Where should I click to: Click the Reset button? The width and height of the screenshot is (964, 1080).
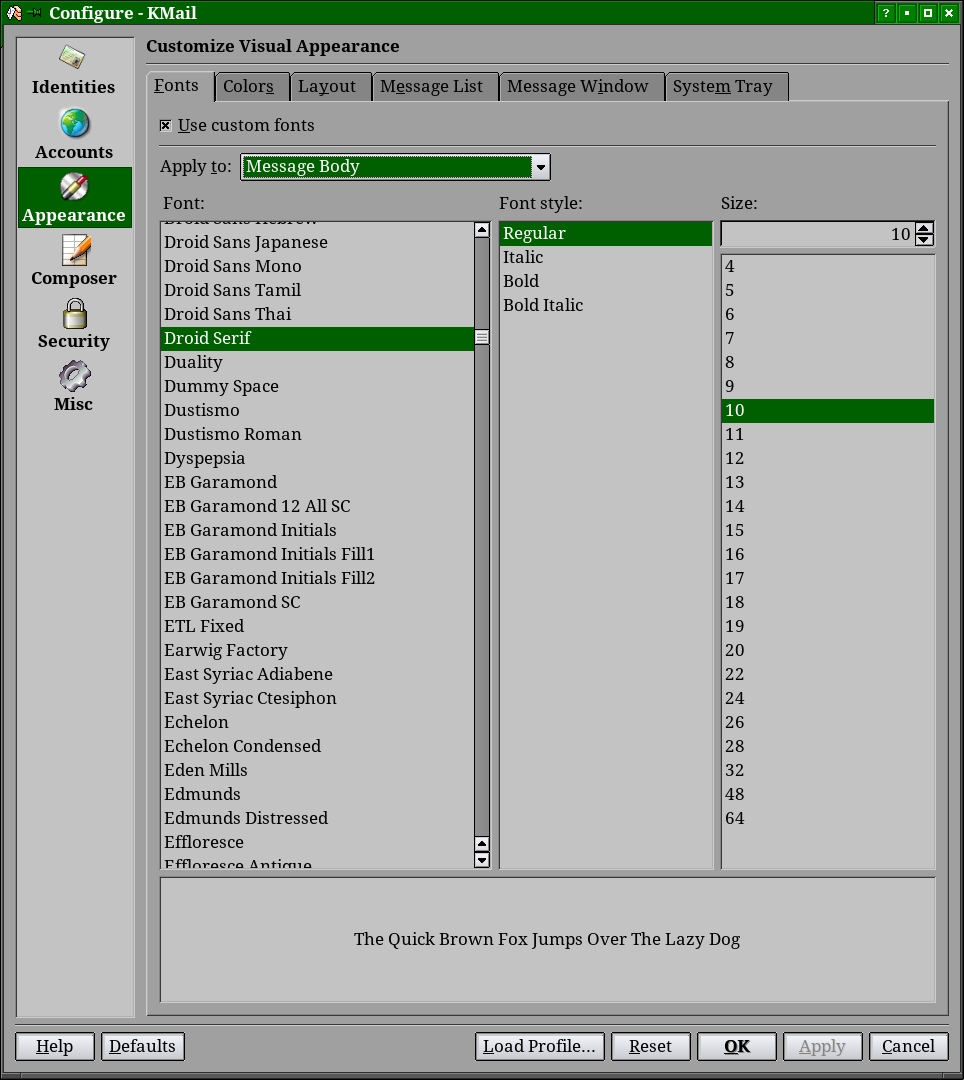pos(651,1046)
